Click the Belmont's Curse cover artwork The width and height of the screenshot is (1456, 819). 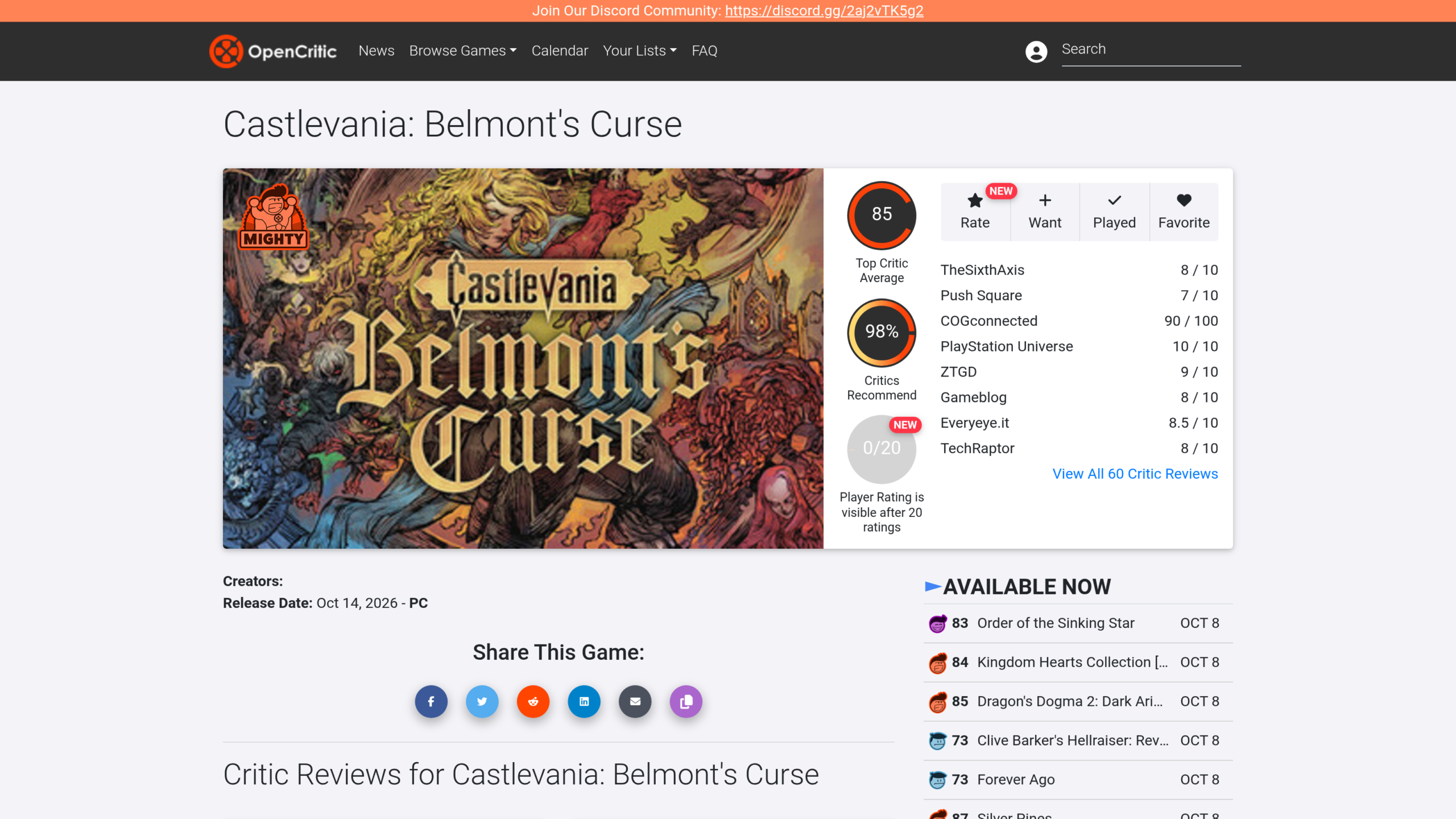[523, 358]
